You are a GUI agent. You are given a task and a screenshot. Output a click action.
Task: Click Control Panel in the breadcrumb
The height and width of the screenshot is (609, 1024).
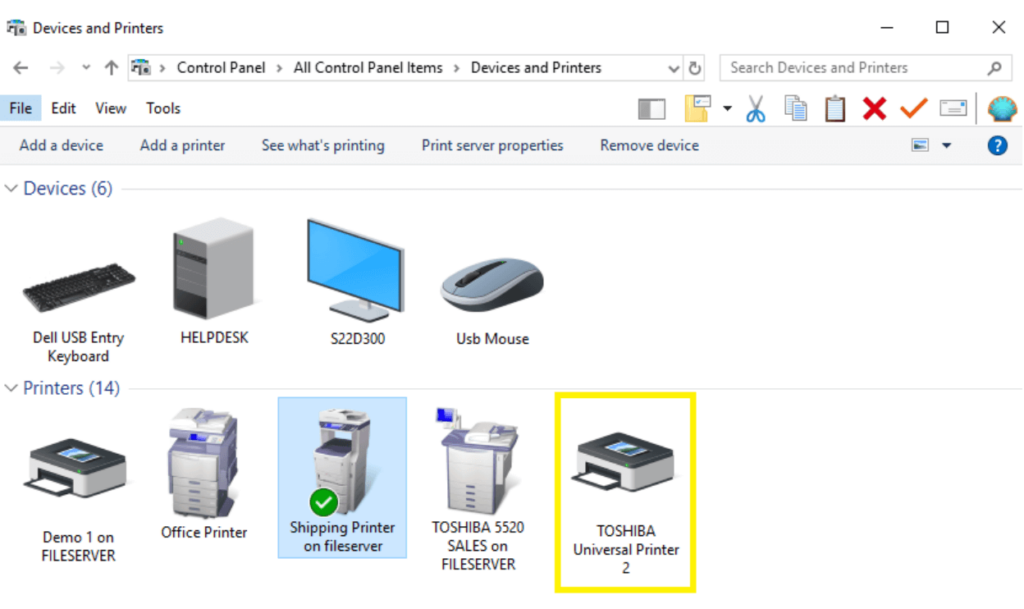coord(221,68)
